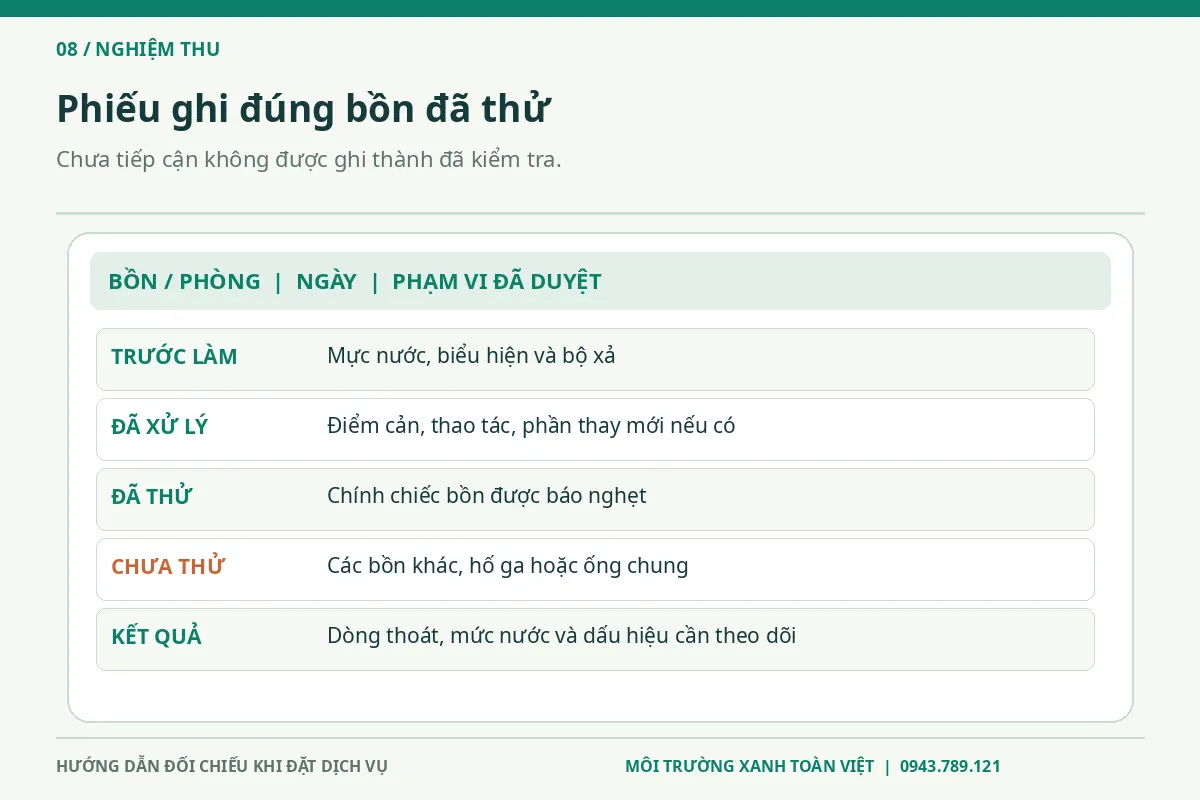1200x800 pixels.
Task: Select the 'KẾT QUẢ' row label
Action: pyautogui.click(x=156, y=636)
